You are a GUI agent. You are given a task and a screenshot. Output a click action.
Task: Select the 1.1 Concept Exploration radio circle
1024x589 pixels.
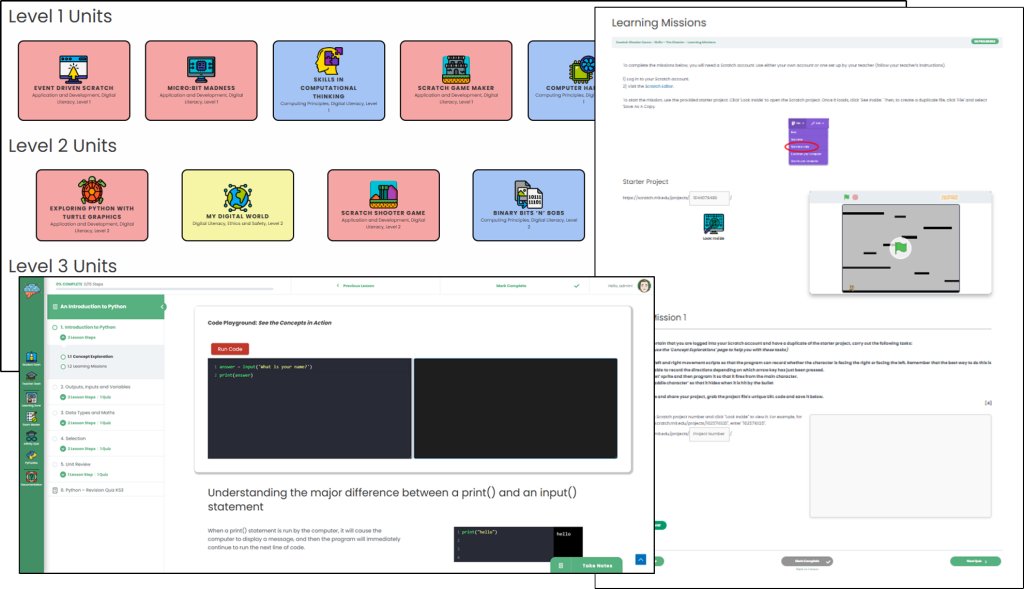tap(63, 357)
